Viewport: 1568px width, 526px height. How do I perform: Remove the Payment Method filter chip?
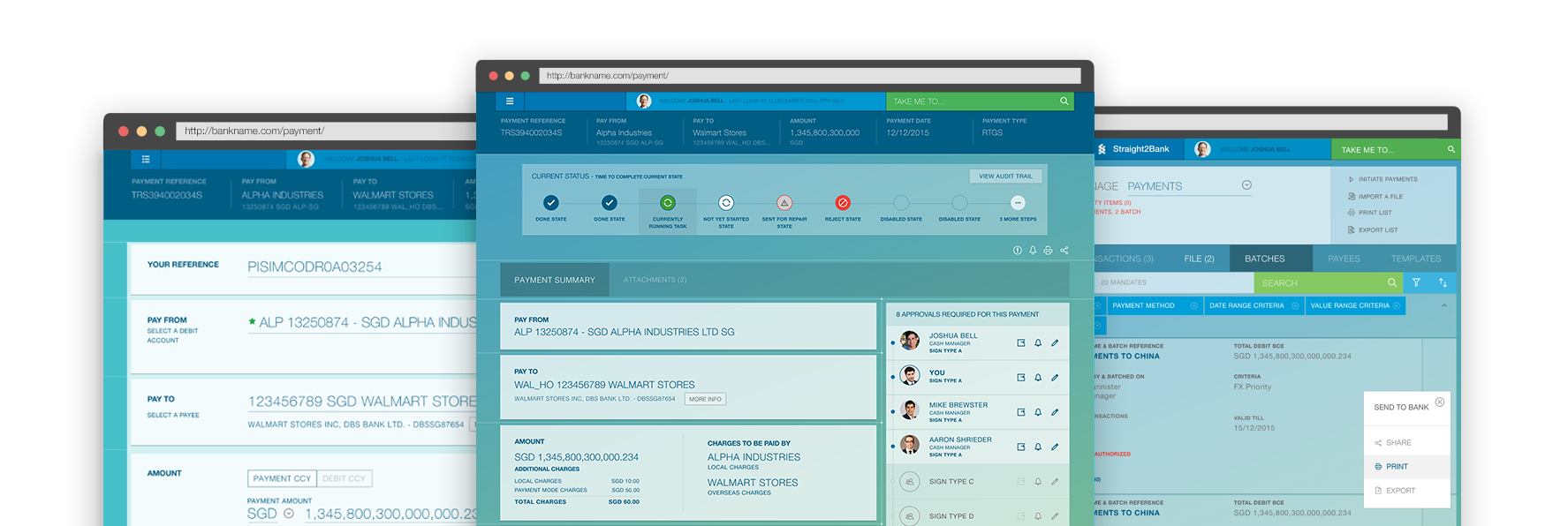click(1193, 306)
